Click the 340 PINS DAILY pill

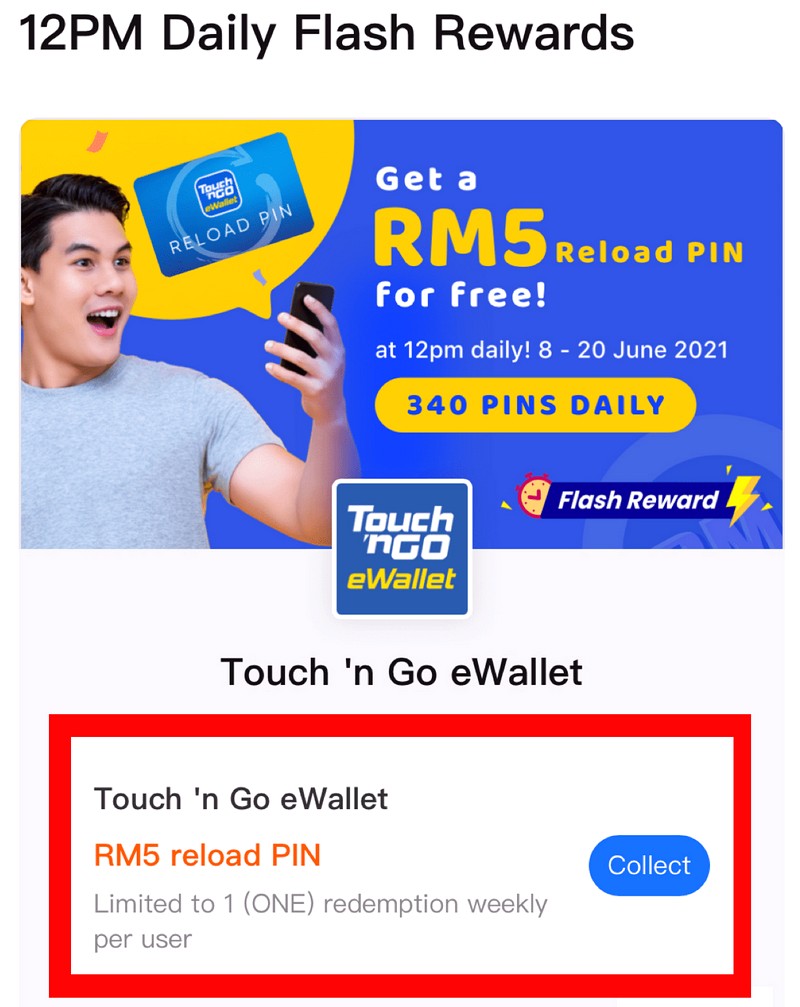(535, 405)
